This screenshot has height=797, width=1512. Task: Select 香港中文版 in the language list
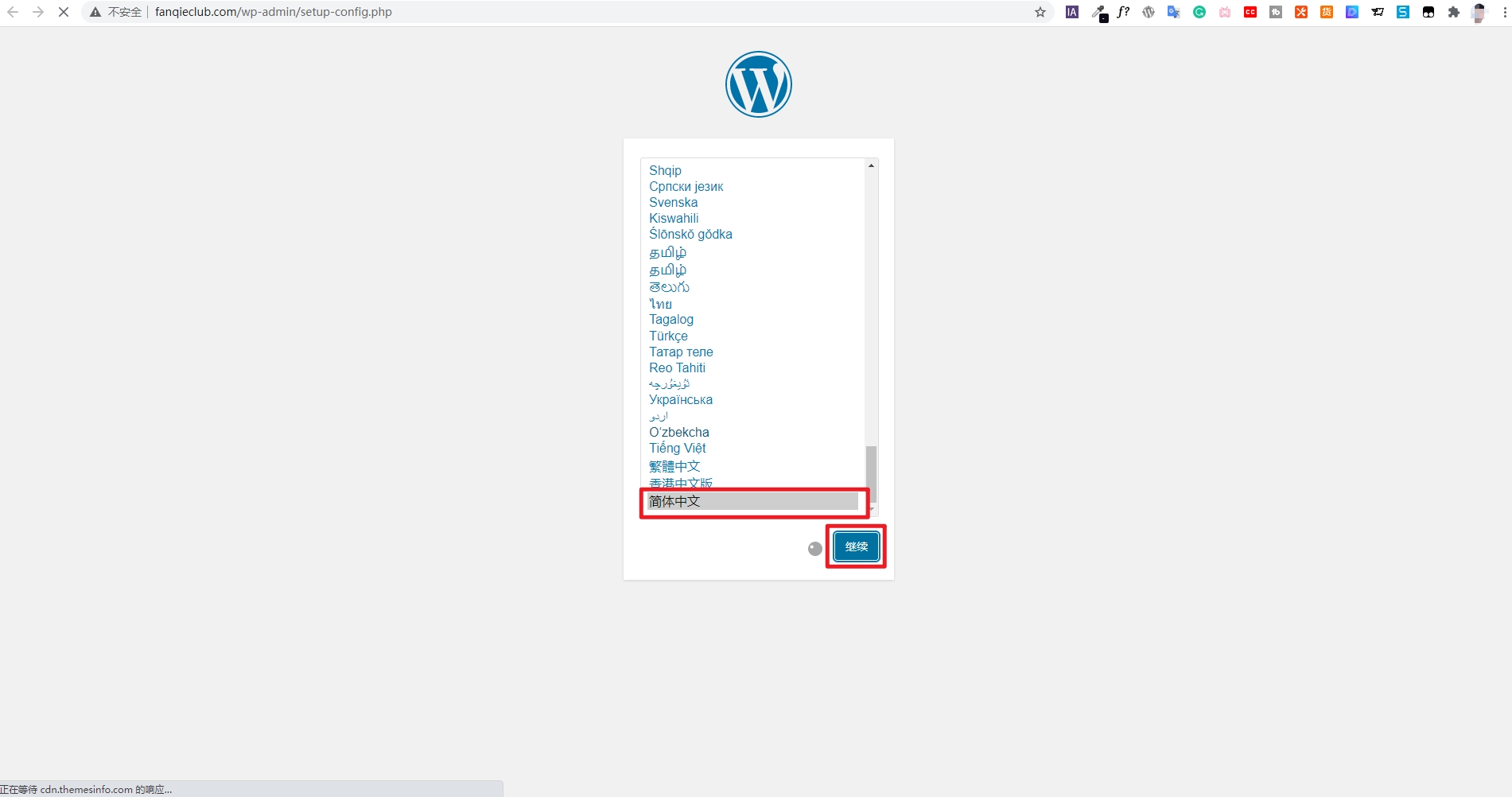click(681, 483)
